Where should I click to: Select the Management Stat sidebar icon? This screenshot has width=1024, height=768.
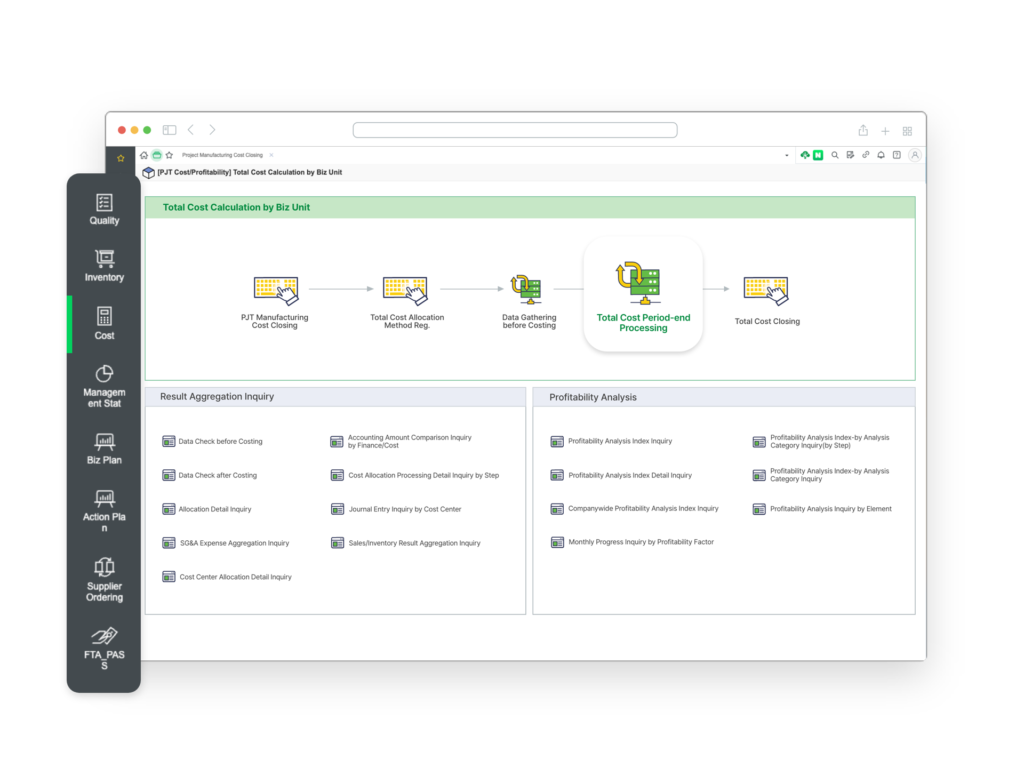(x=104, y=386)
